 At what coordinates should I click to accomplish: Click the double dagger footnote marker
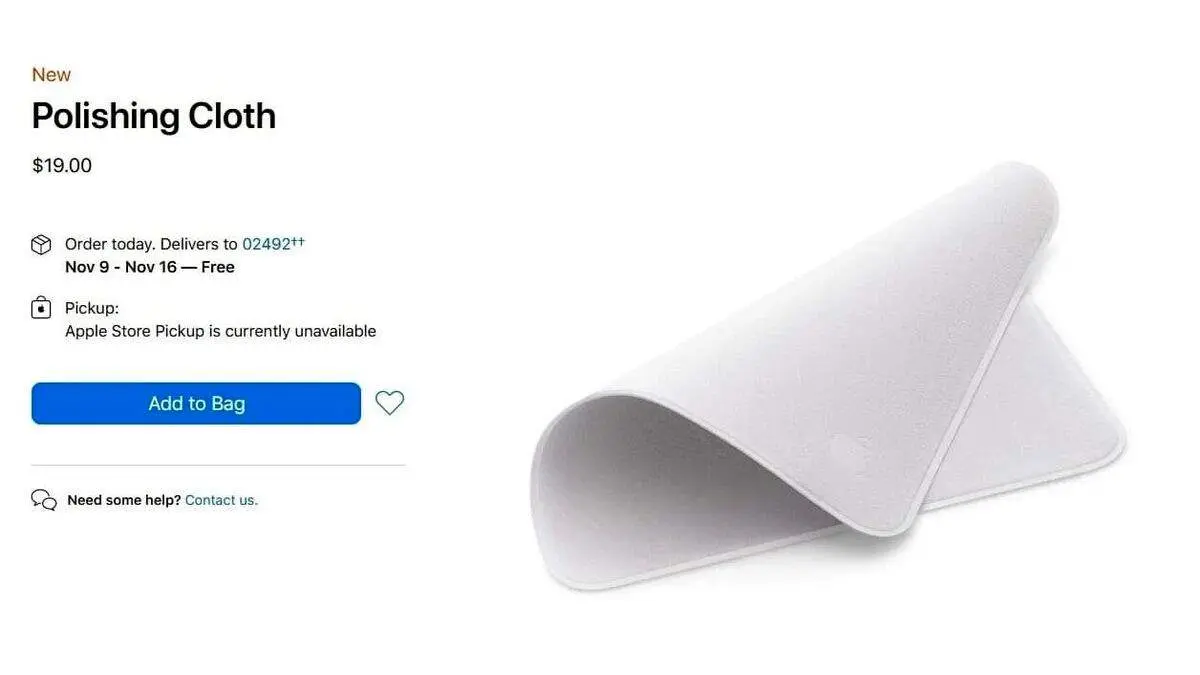[299, 240]
